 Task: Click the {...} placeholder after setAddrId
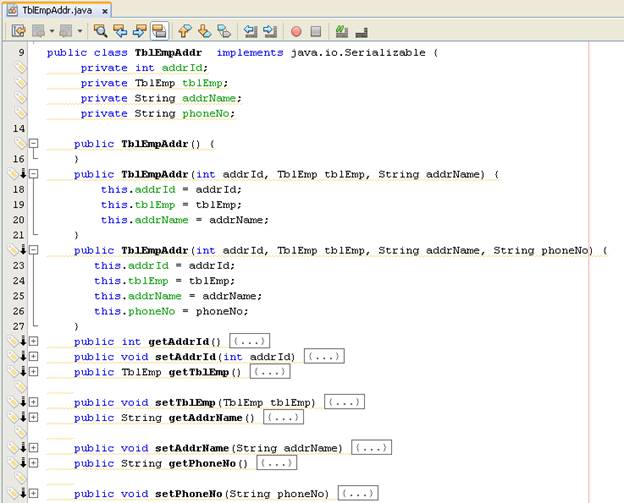(324, 356)
